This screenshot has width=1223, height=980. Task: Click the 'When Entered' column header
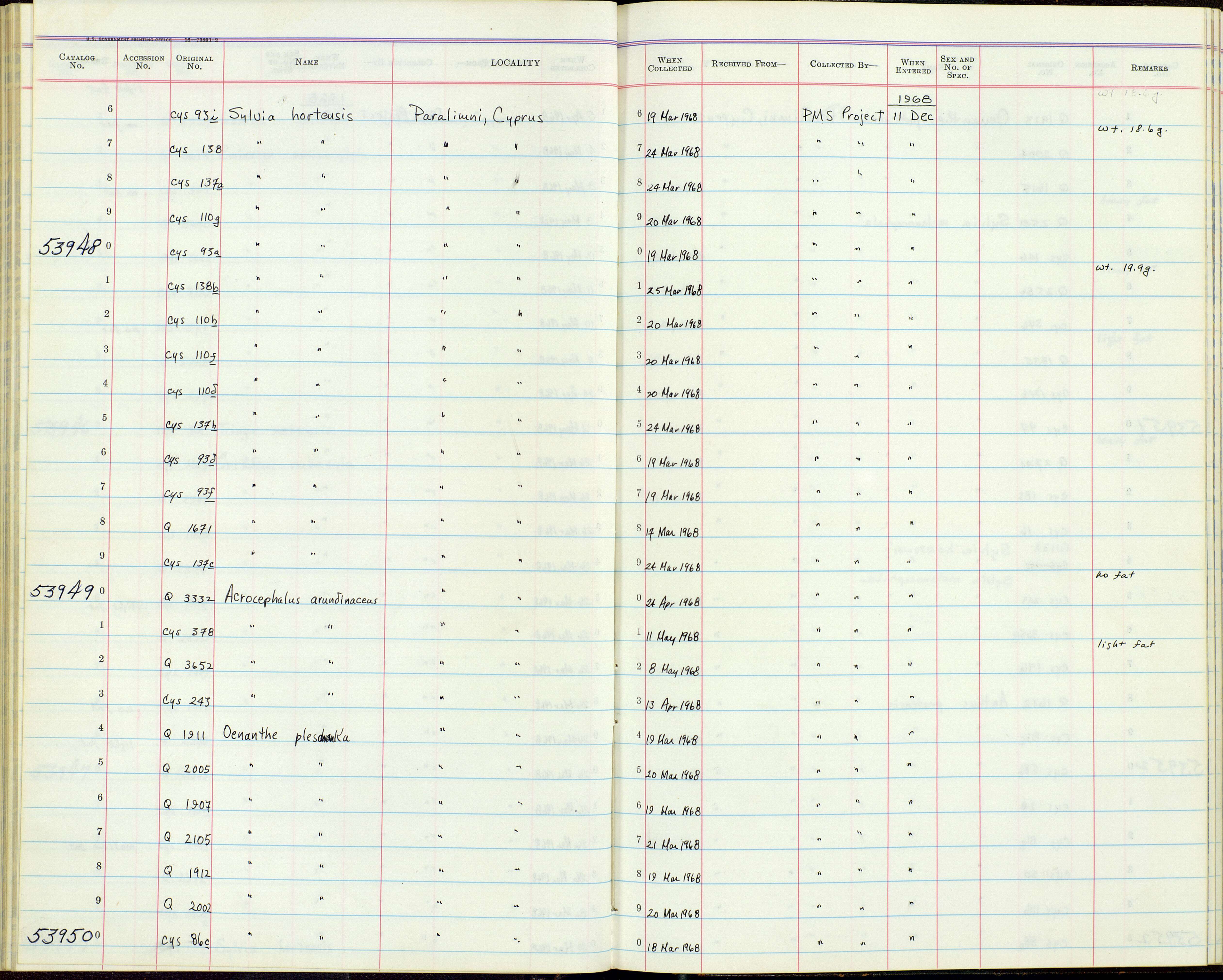[x=913, y=66]
